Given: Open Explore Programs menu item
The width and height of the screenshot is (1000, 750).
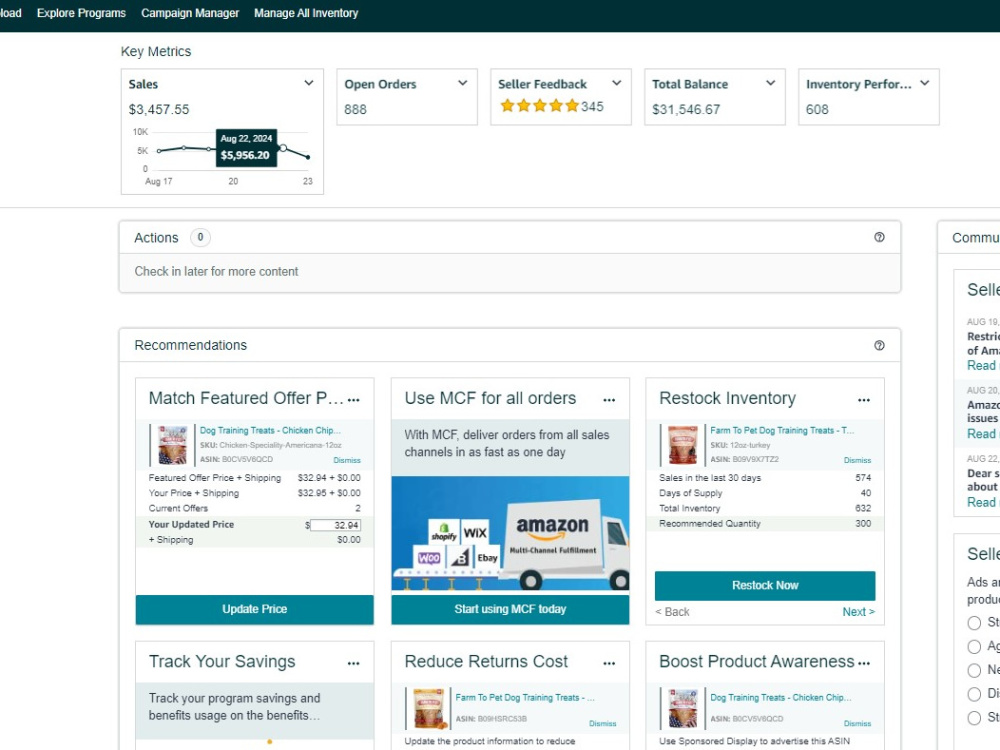Looking at the screenshot, I should 81,13.
